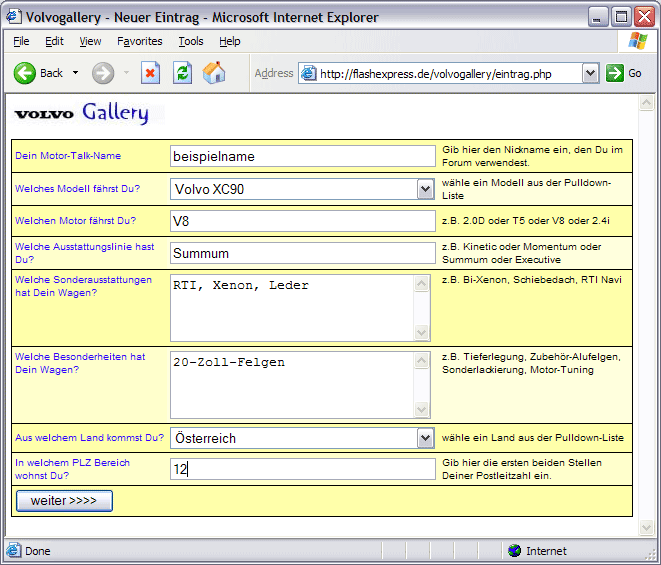
Task: Open the Edit menu
Action: click(x=54, y=41)
